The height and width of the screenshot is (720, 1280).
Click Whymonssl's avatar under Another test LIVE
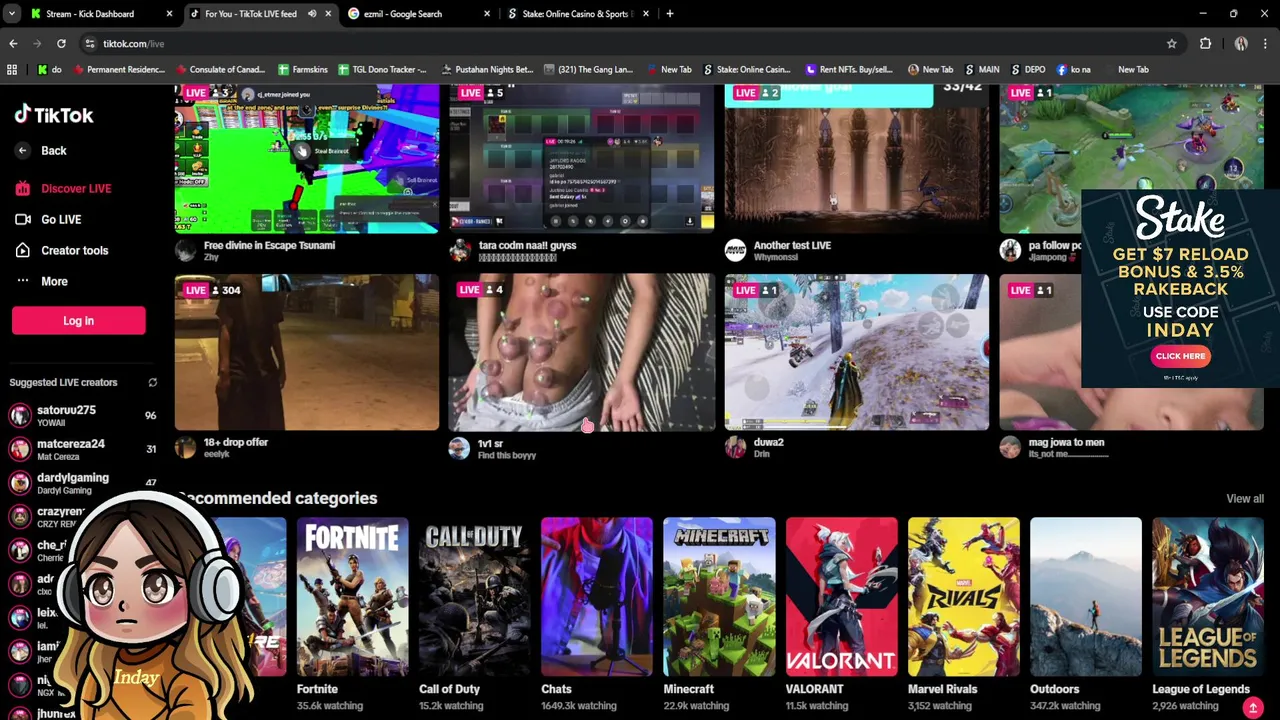[735, 250]
